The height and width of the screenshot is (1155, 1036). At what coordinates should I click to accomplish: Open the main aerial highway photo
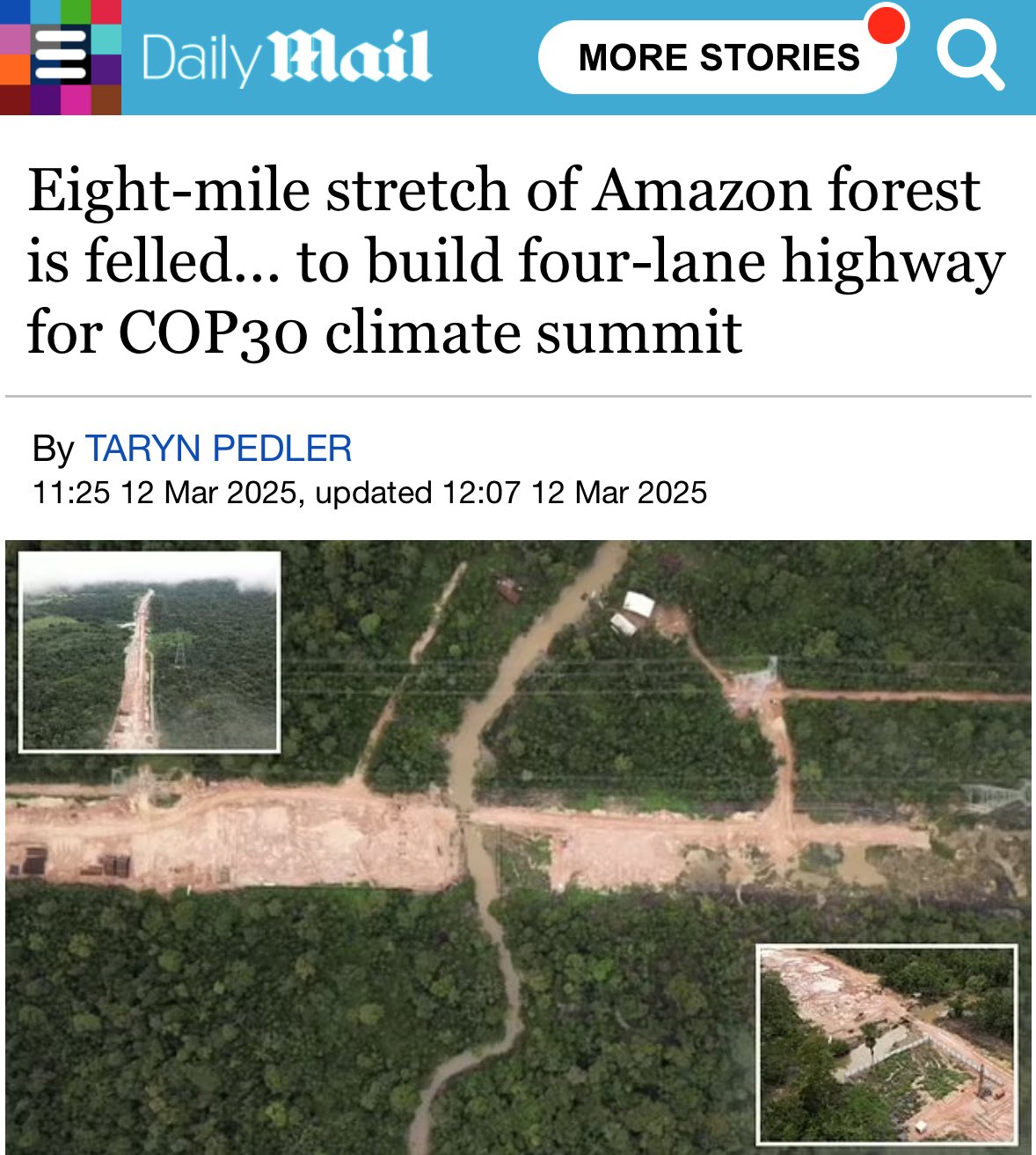518,847
